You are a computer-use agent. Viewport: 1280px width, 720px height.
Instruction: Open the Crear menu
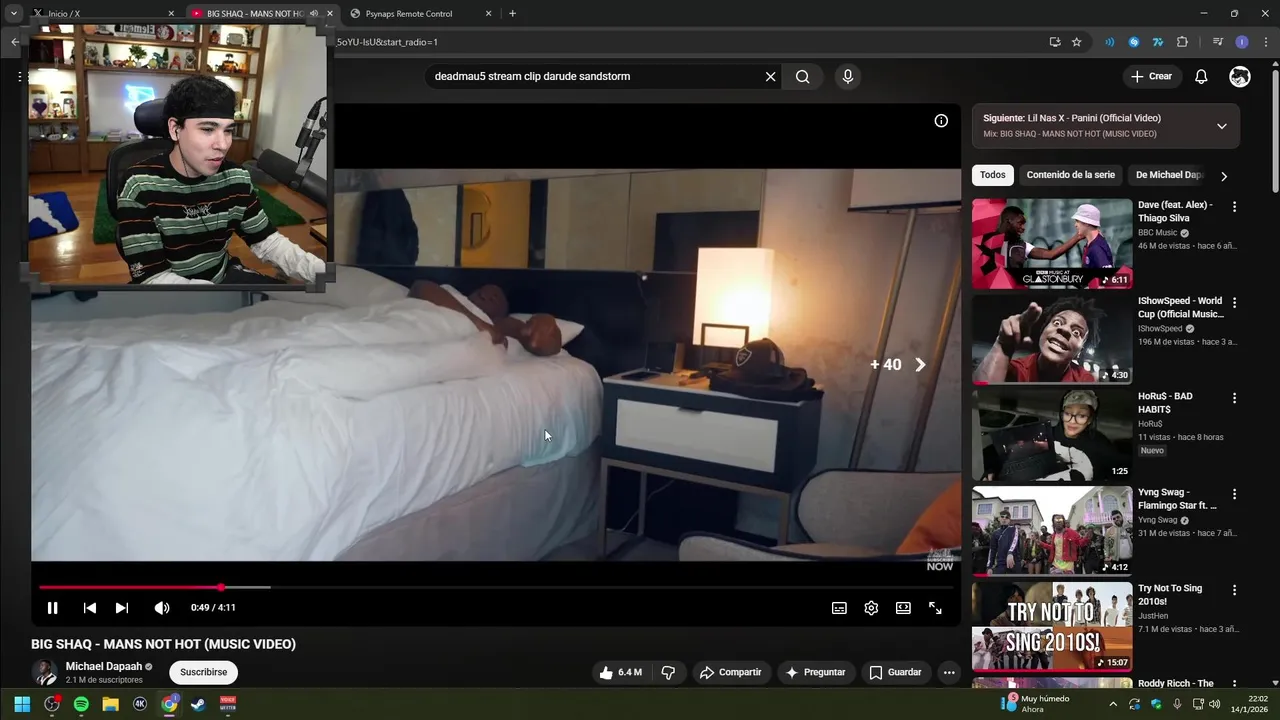[1151, 76]
